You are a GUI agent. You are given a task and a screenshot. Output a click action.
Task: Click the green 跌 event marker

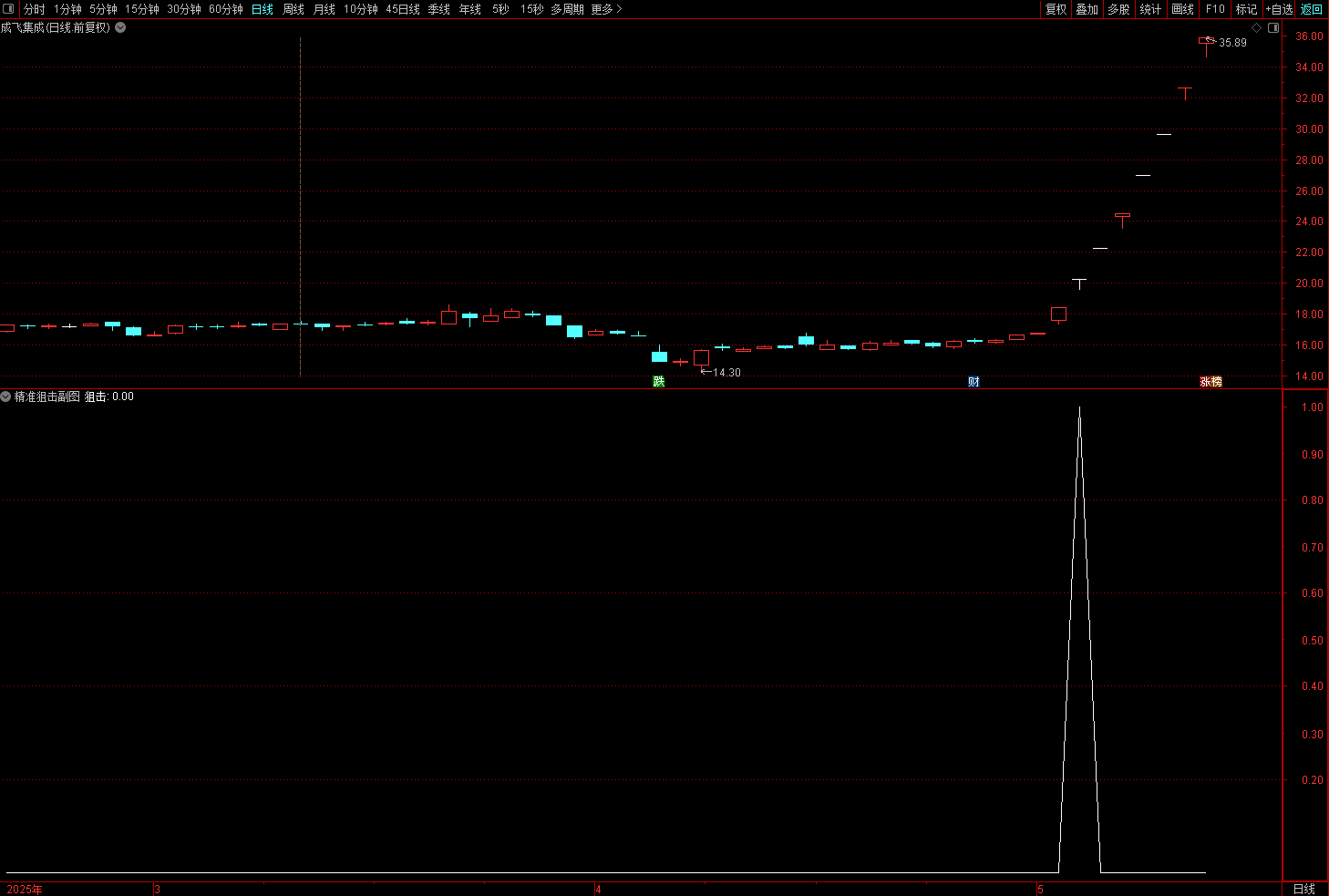659,382
